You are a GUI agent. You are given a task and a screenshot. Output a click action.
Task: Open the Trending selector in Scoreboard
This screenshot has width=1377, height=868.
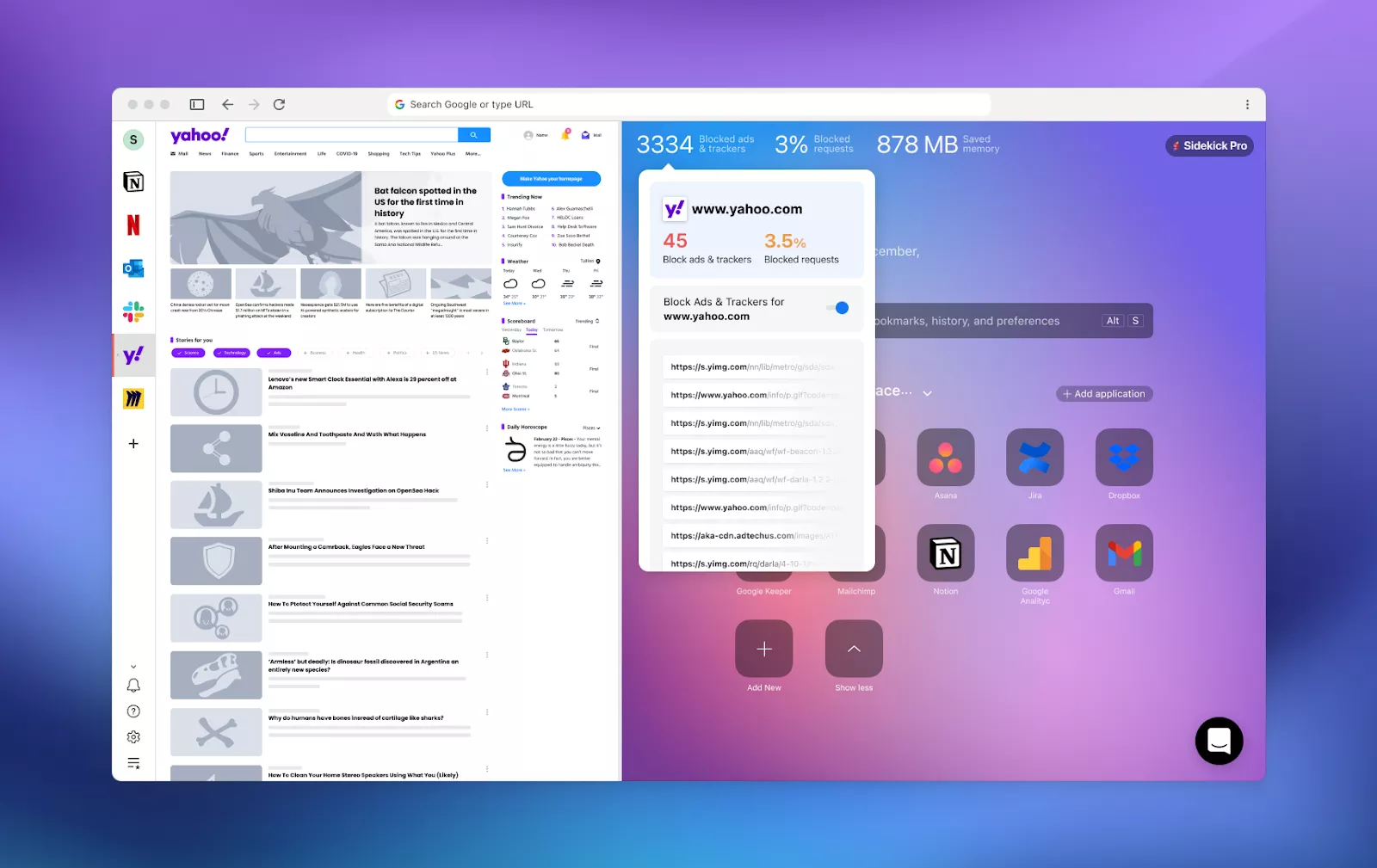tap(587, 321)
